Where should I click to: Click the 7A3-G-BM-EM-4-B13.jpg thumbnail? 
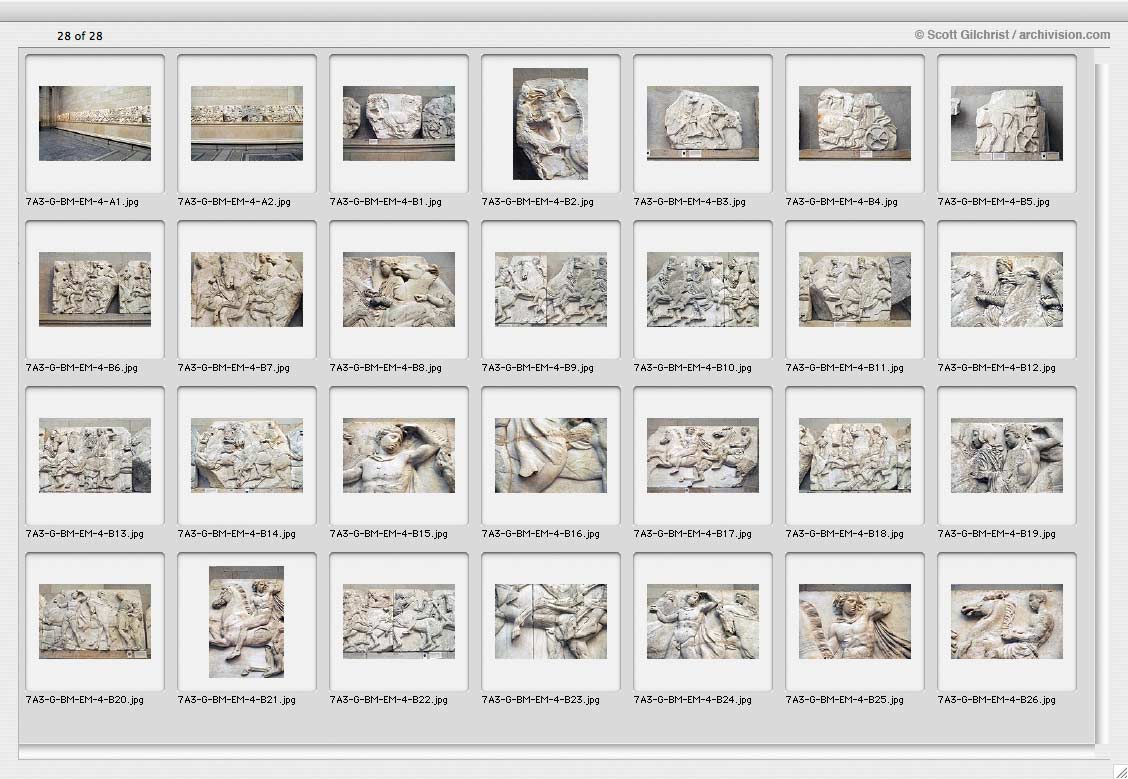coord(95,455)
